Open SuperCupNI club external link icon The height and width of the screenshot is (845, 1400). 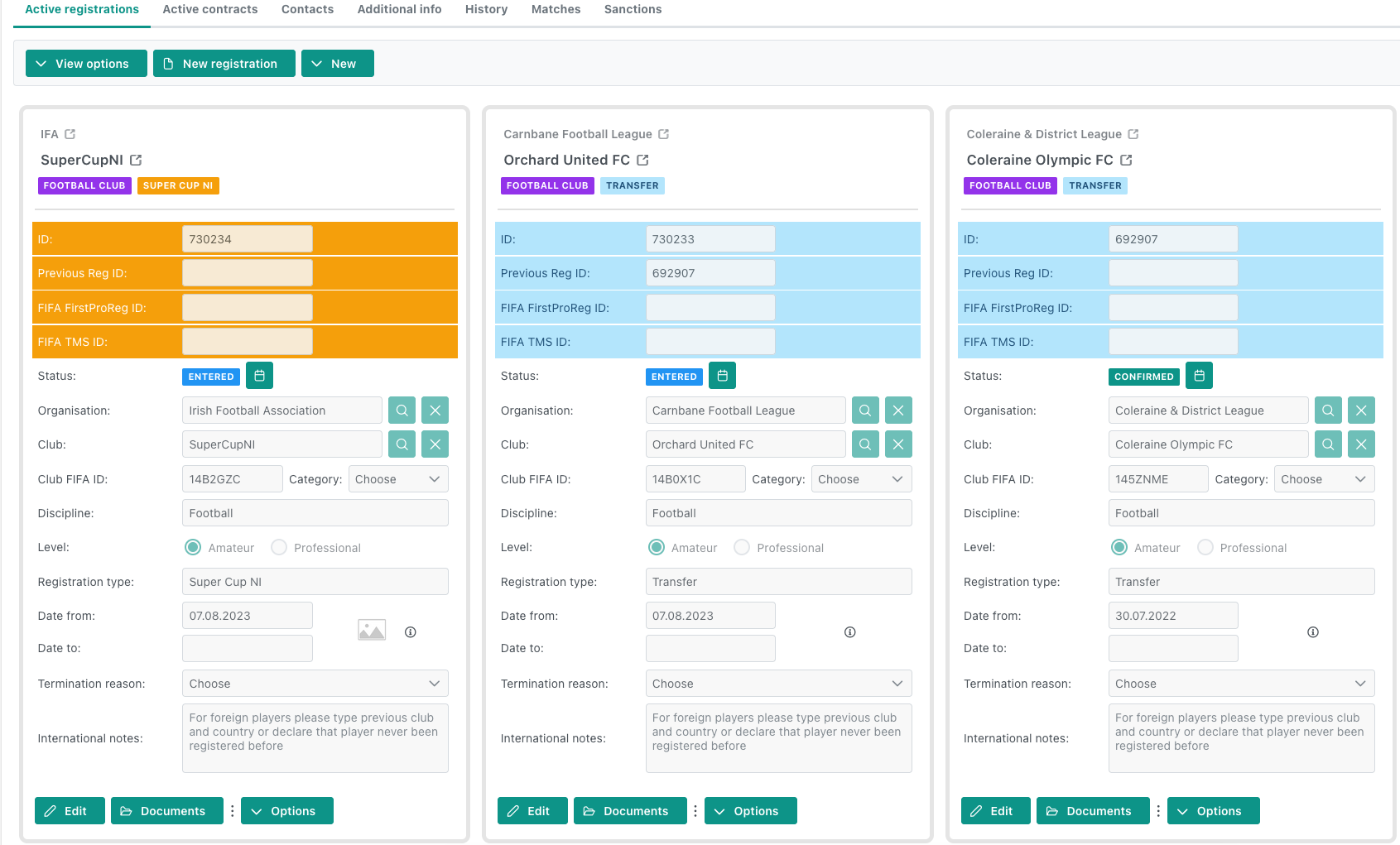tap(136, 160)
